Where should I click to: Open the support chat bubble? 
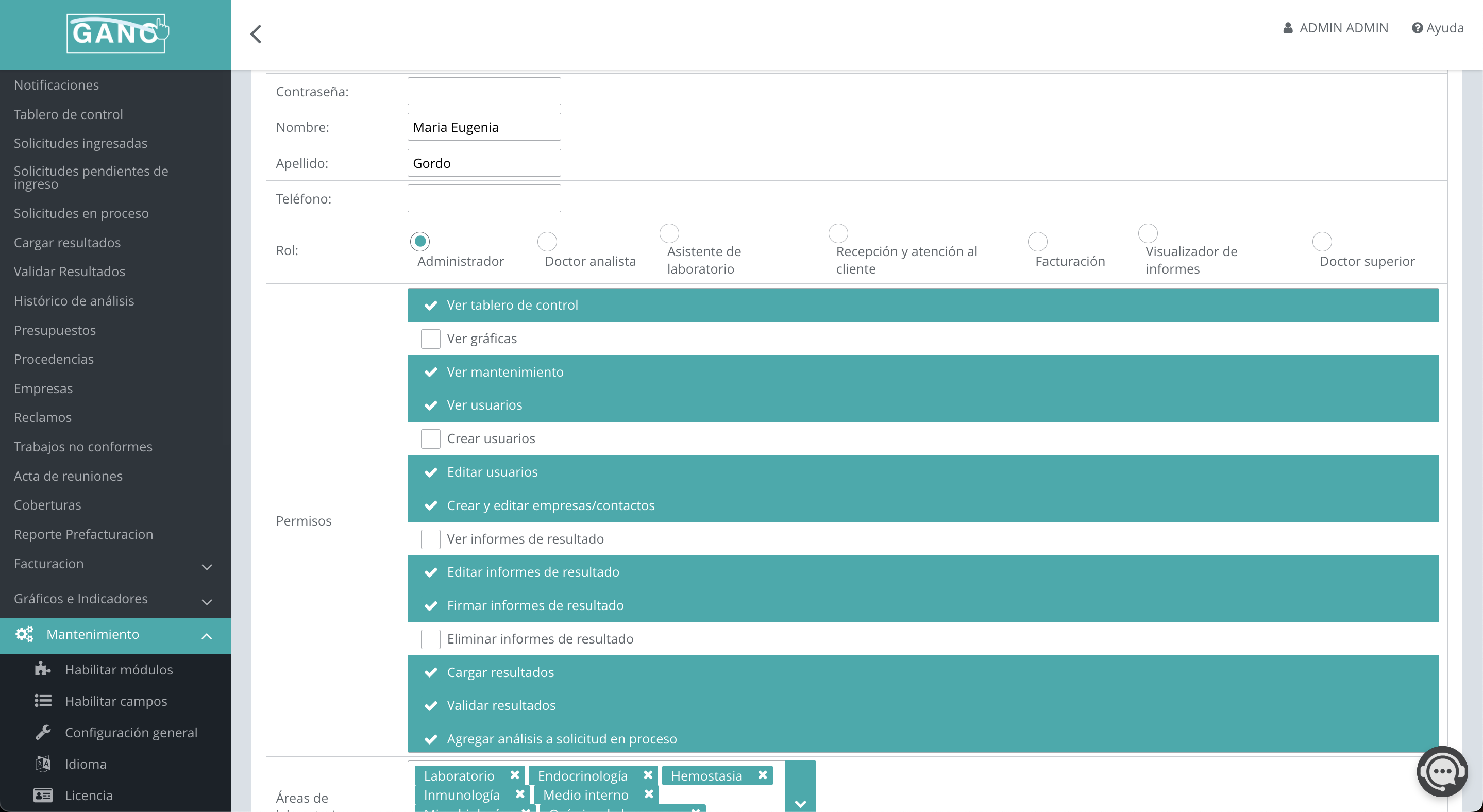[x=1442, y=771]
